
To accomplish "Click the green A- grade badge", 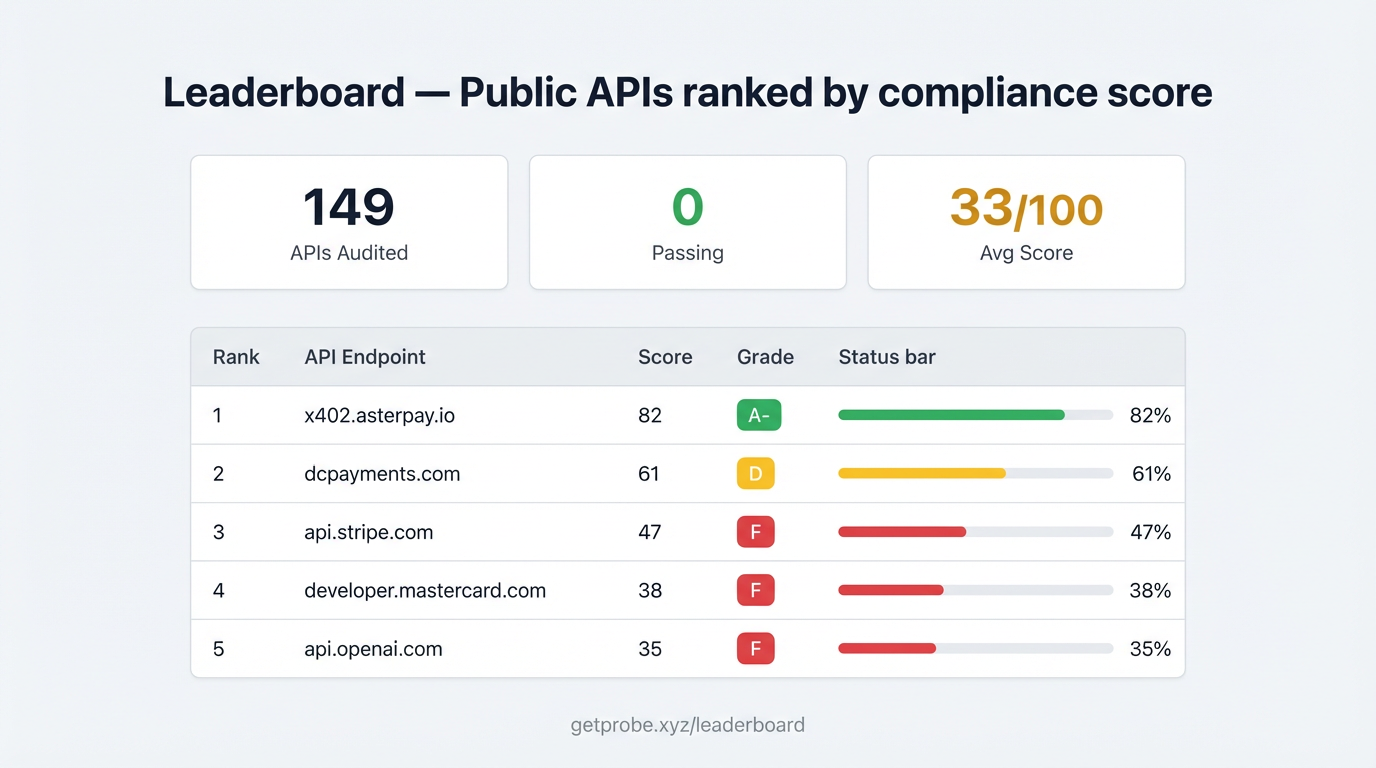I will tap(758, 415).
